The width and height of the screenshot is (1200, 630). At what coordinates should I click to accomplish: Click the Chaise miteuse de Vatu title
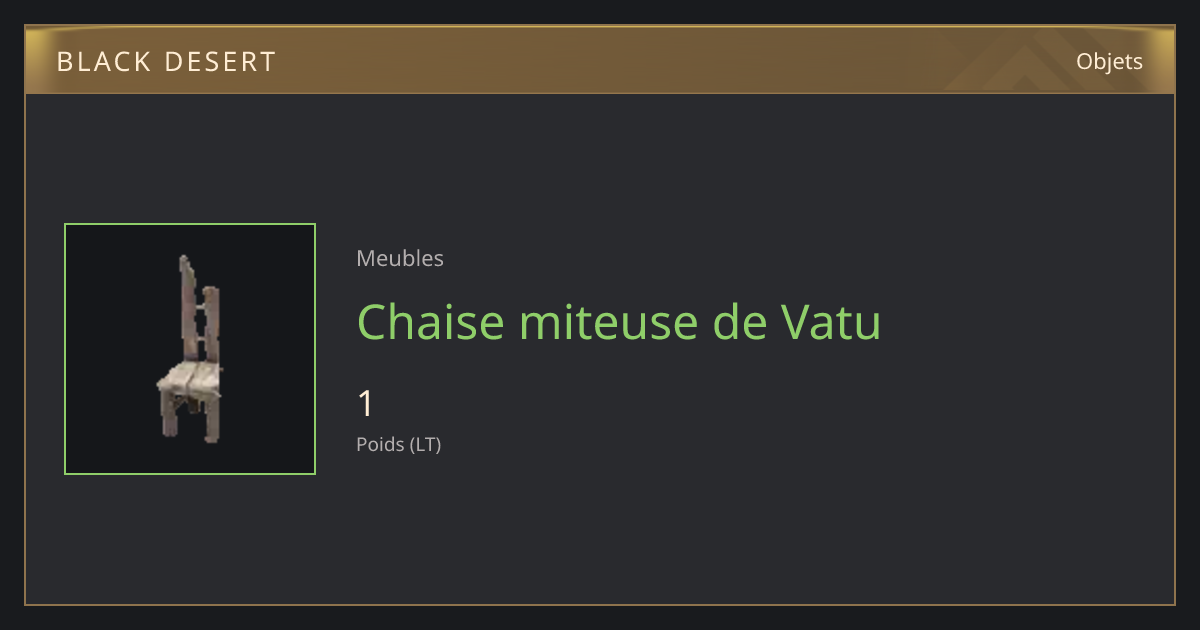click(x=619, y=322)
